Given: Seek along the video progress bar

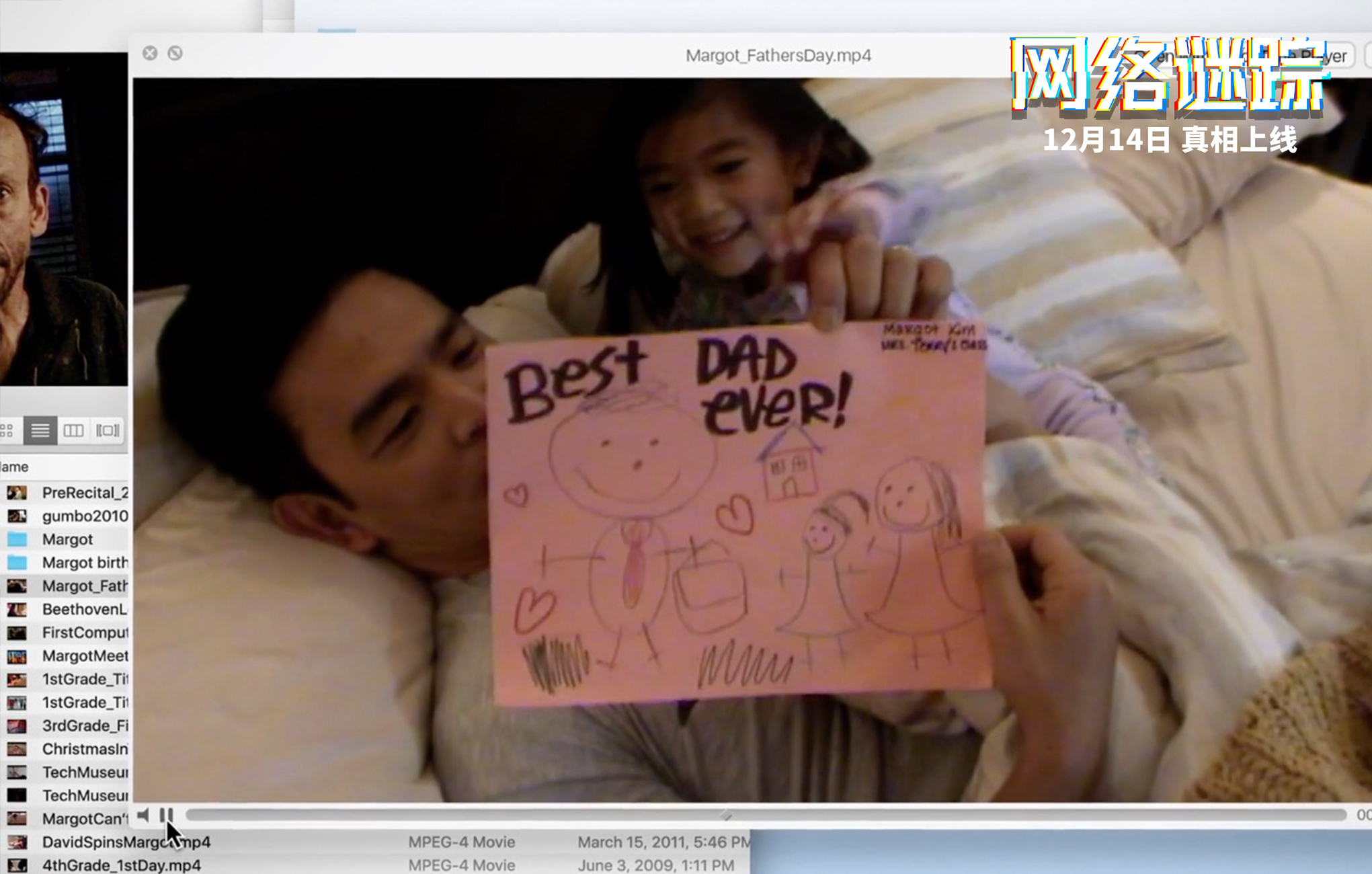Looking at the screenshot, I should click(765, 815).
